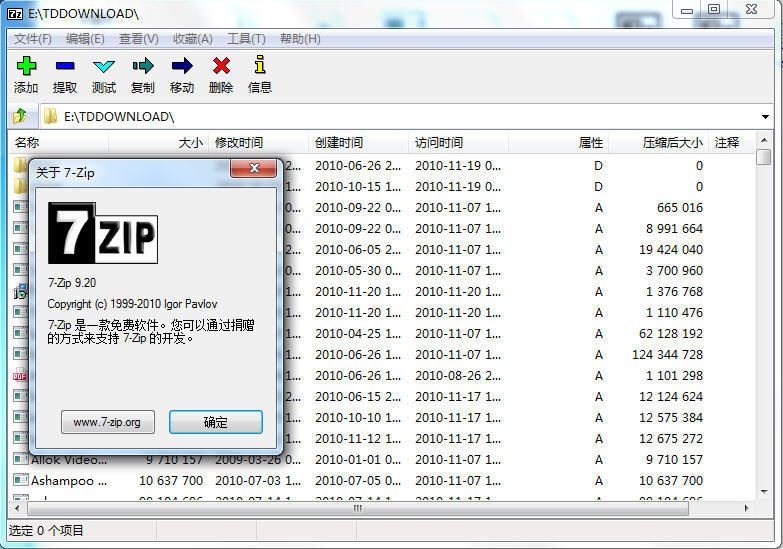Click the red Delete (删除) icon
Image resolution: width=783 pixels, height=549 pixels.
(221, 67)
